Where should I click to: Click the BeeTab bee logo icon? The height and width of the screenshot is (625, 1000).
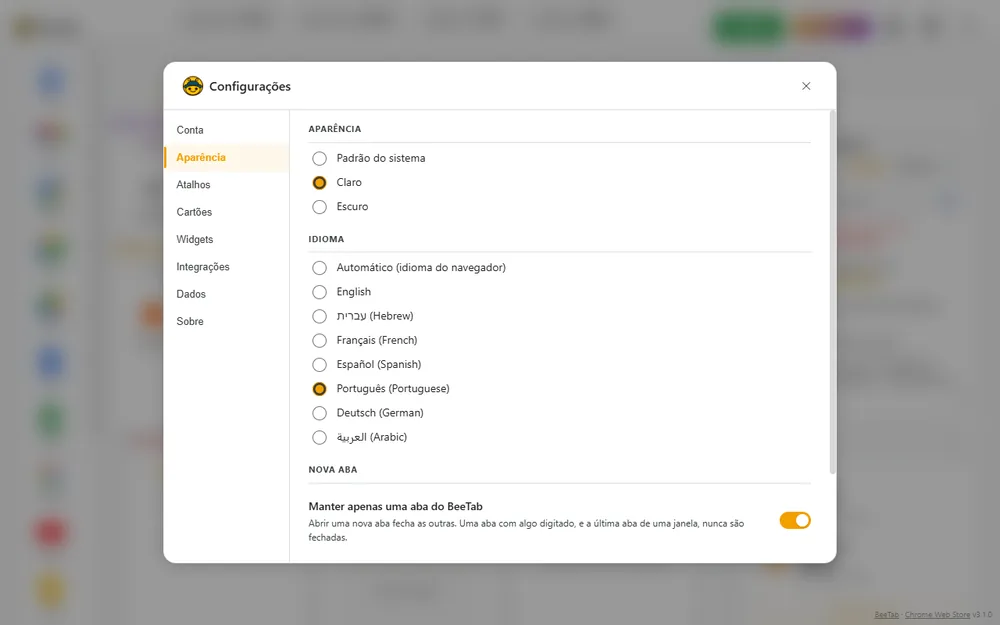tap(193, 86)
